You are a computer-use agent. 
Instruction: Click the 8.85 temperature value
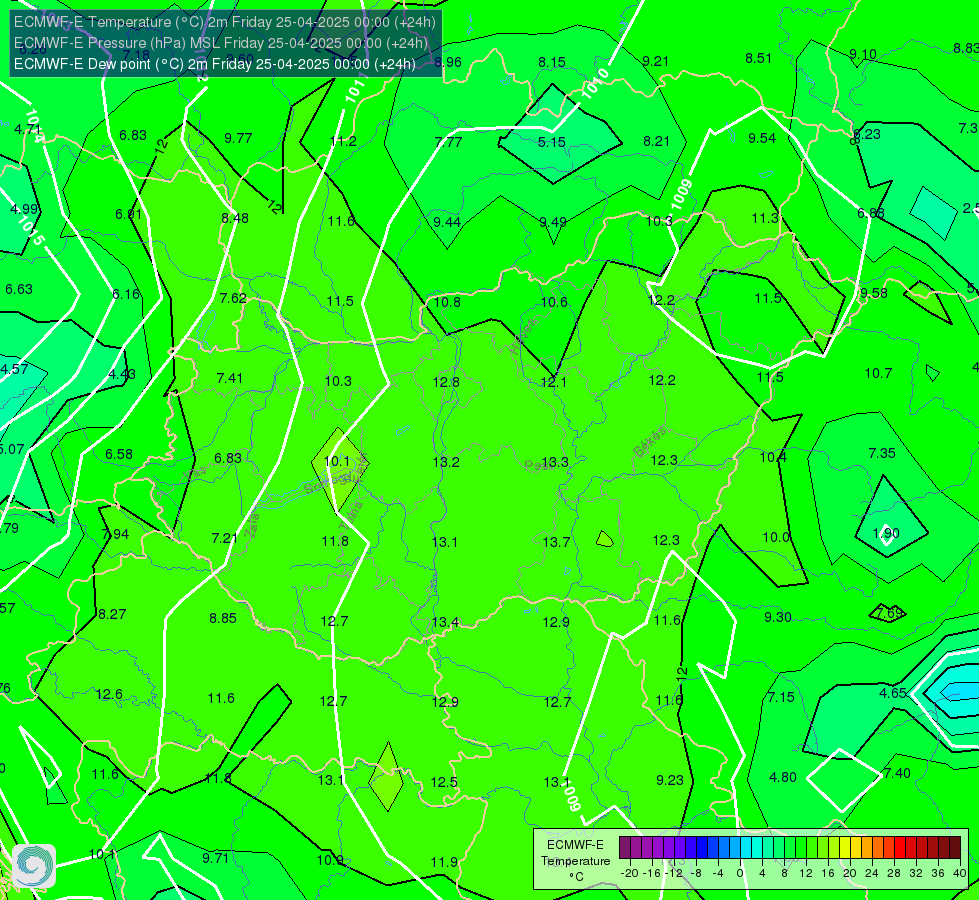click(x=223, y=618)
